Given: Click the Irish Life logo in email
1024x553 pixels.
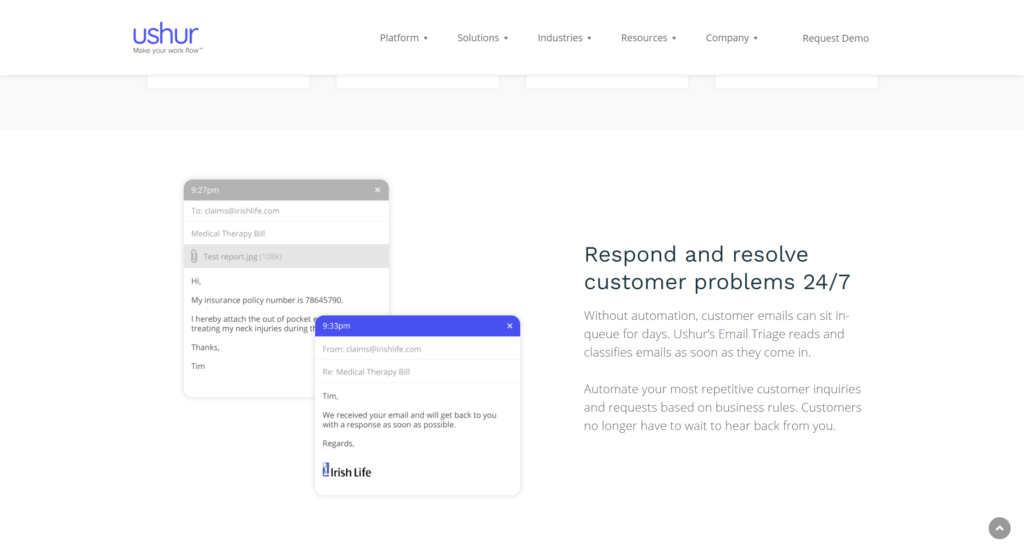Looking at the screenshot, I should tap(346, 471).
